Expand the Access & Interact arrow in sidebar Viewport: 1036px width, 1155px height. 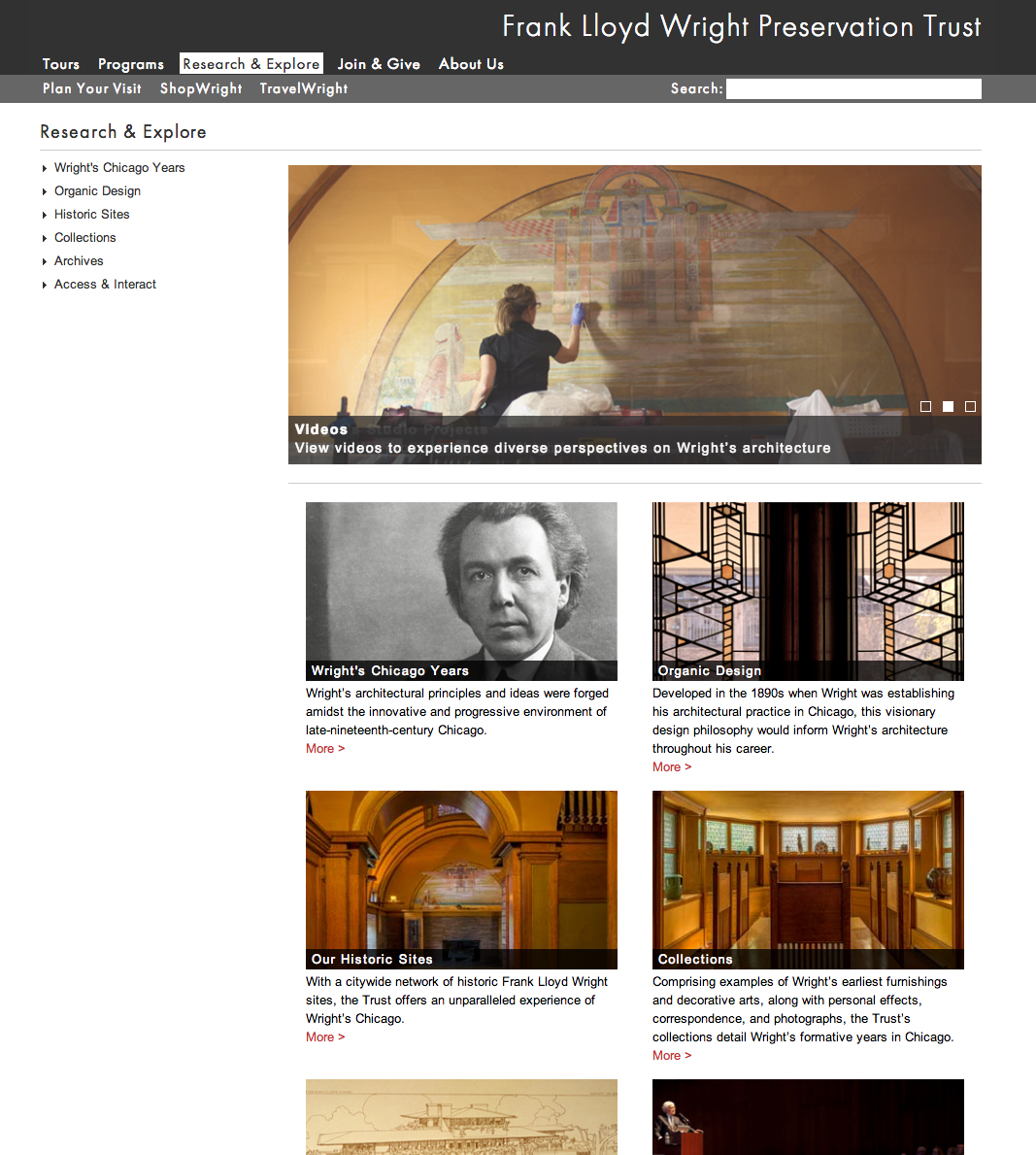pos(45,285)
